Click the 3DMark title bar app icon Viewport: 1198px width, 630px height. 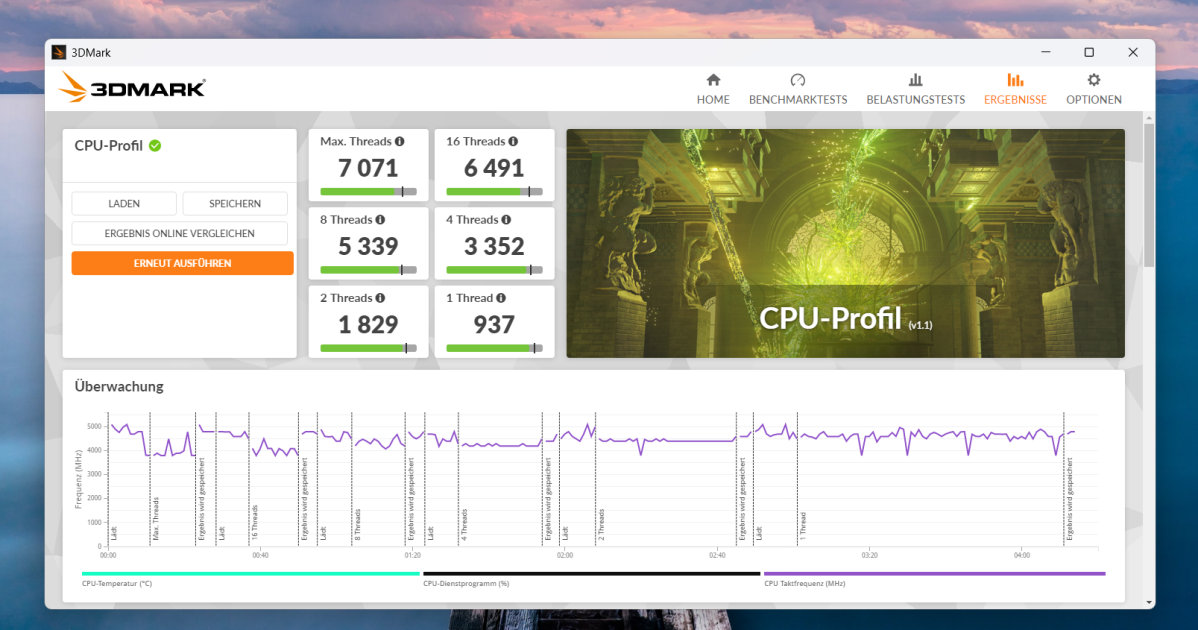[59, 53]
